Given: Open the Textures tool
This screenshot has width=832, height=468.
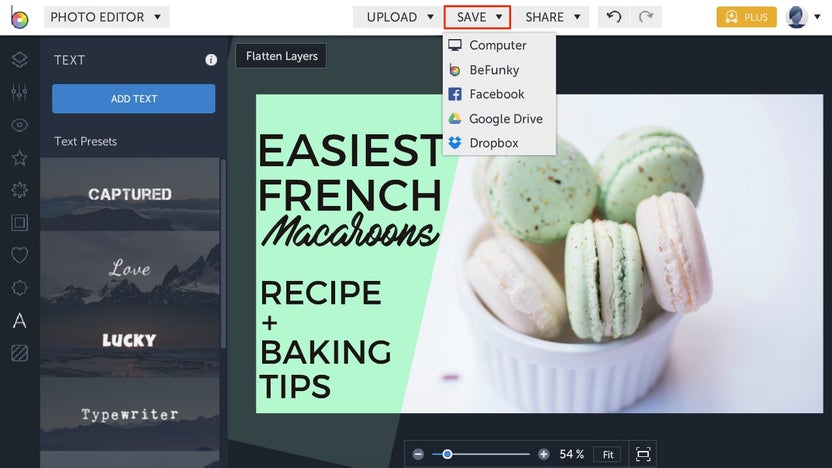Looking at the screenshot, I should click(x=20, y=353).
